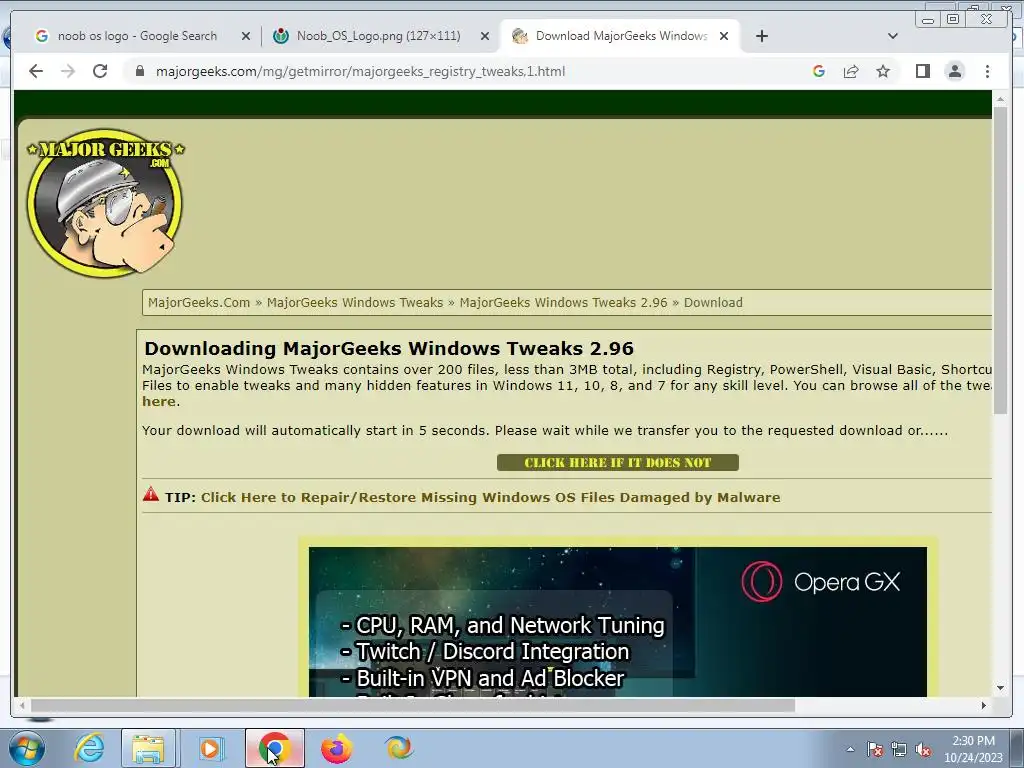
Task: Switch to noob os logo Google Search tab
Action: tap(137, 36)
